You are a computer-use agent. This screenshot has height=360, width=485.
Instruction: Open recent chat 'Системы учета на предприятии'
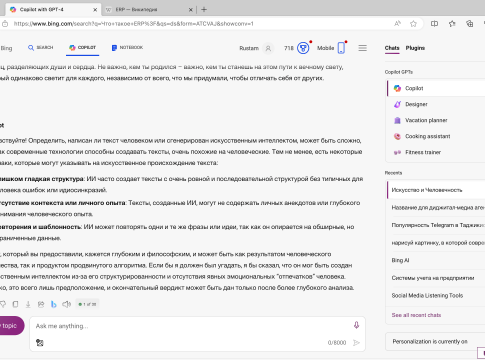(x=436, y=278)
